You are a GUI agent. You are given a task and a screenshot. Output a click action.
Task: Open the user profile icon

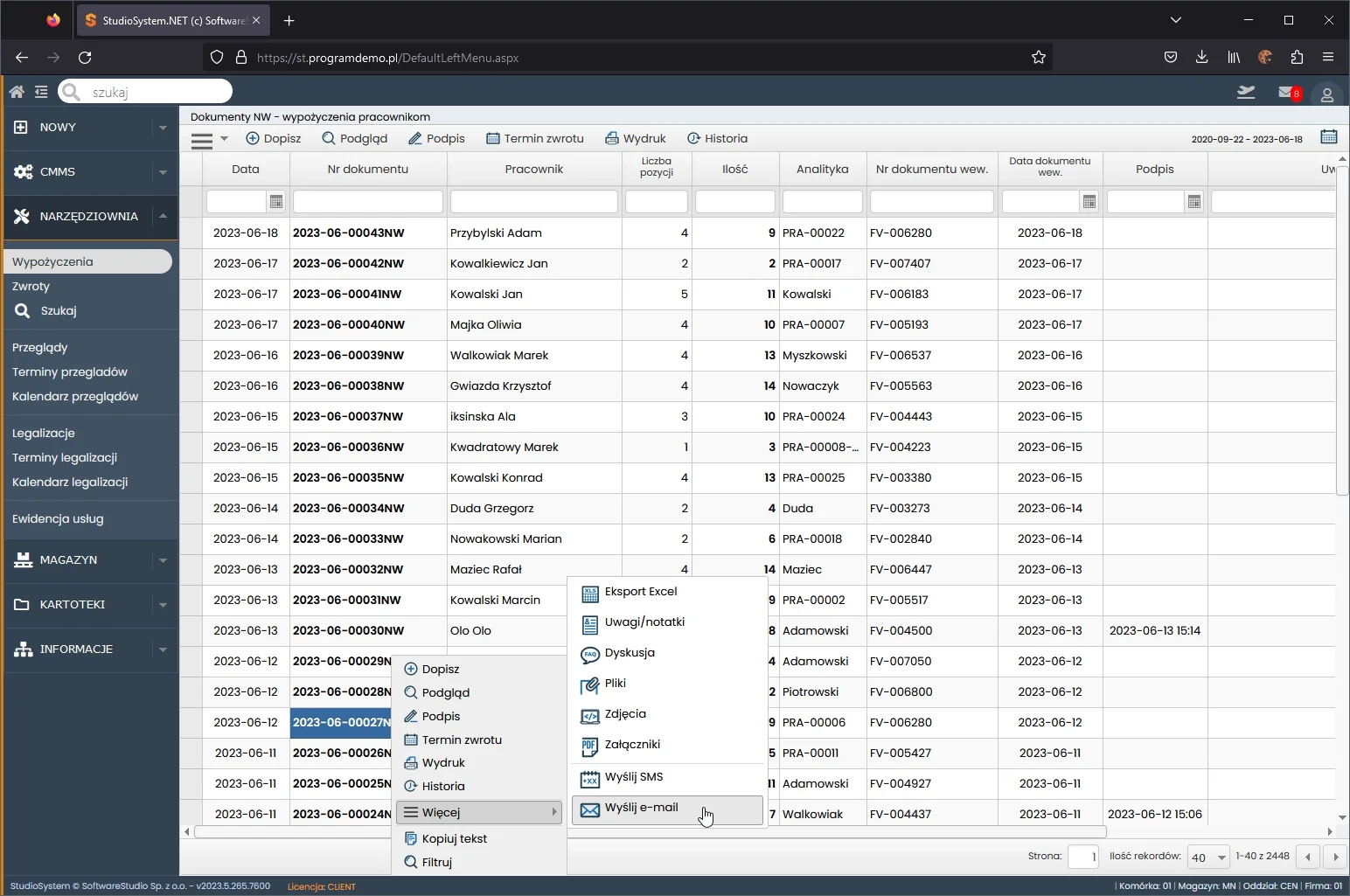(1326, 94)
